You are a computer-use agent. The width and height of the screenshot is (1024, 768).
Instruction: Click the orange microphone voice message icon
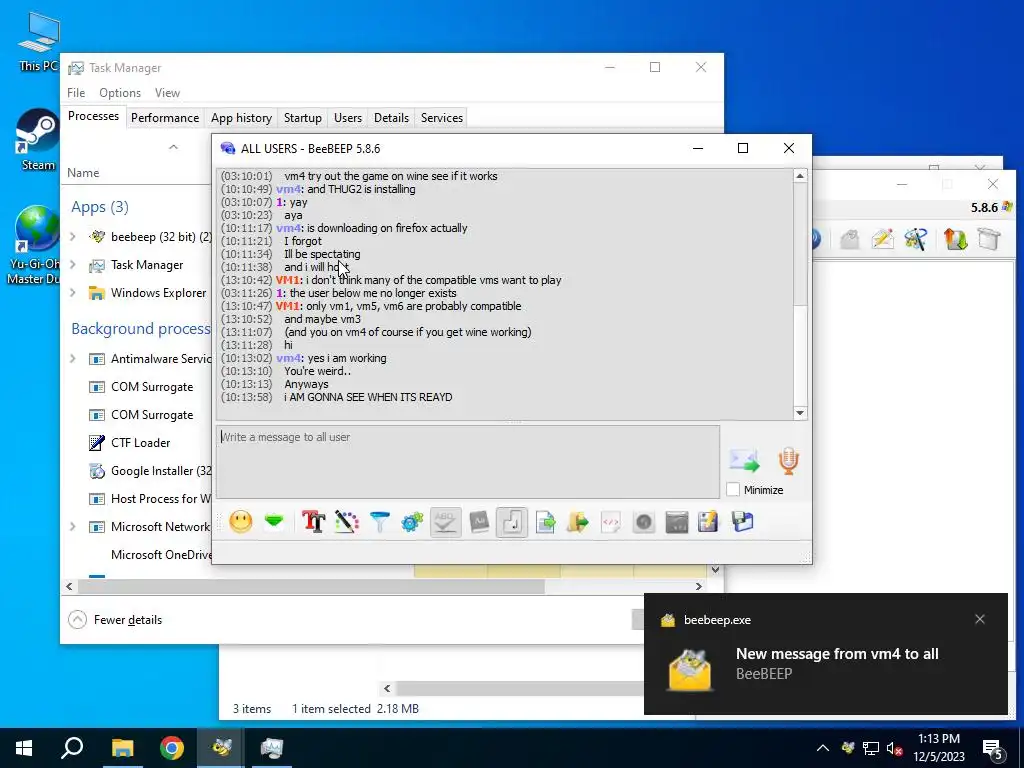(788, 460)
